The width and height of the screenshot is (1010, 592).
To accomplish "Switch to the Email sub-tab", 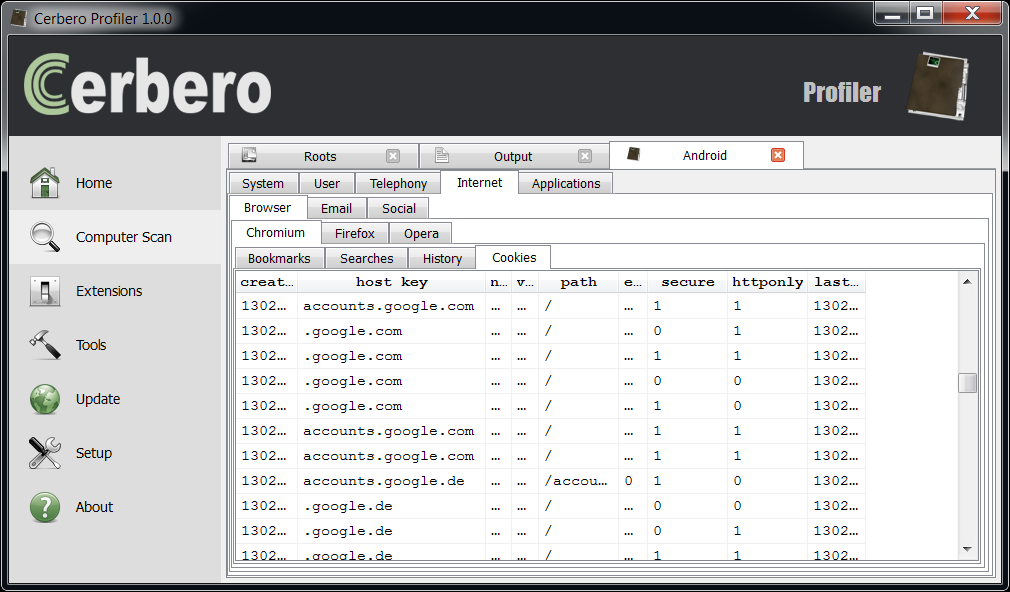I will click(336, 208).
